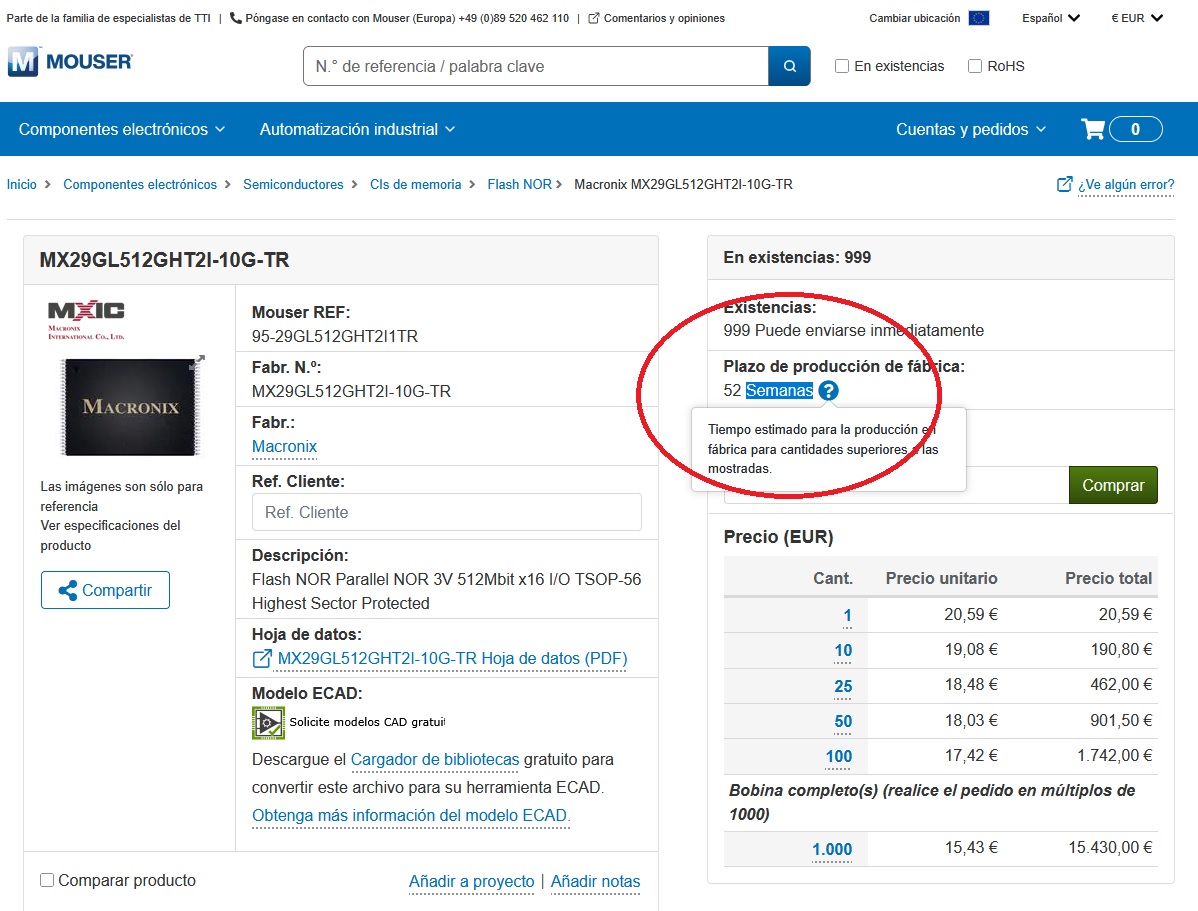Viewport: 1198px width, 911px height.
Task: Click the highlighted 'Semanas' text
Action: [x=779, y=391]
